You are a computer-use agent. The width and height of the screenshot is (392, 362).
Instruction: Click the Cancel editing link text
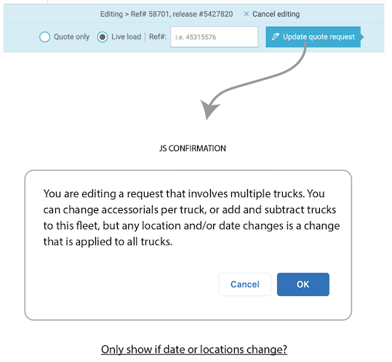276,14
